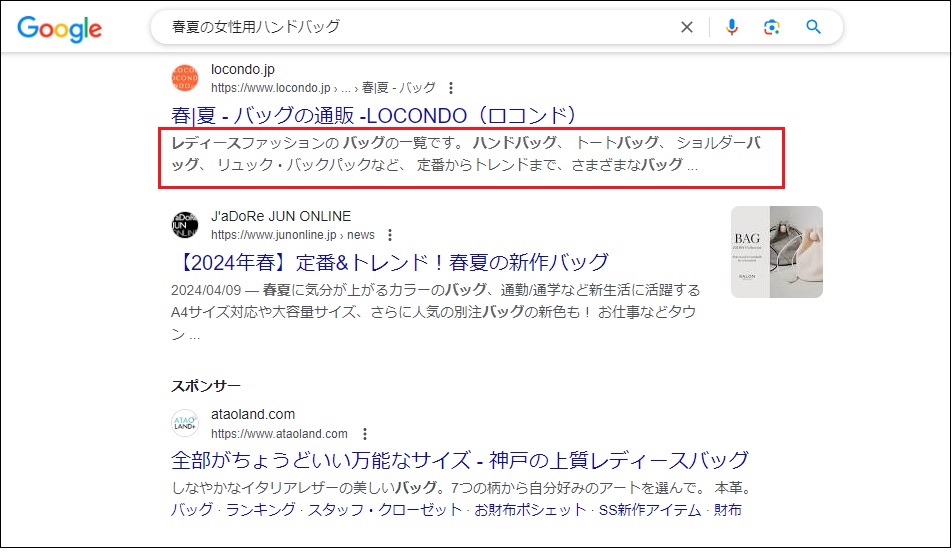Click the junonline.jp news URL
Screen dimensions: 952x553
pos(293,235)
